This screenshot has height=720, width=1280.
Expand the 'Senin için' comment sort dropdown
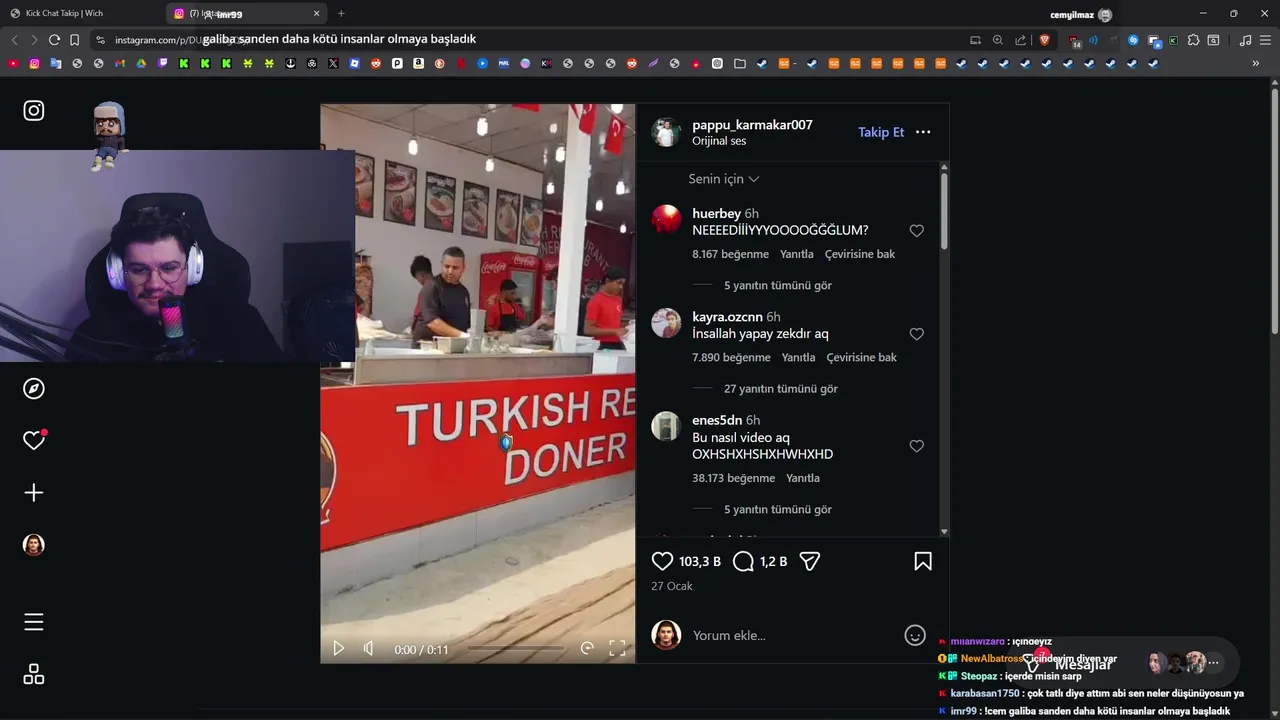tap(724, 179)
